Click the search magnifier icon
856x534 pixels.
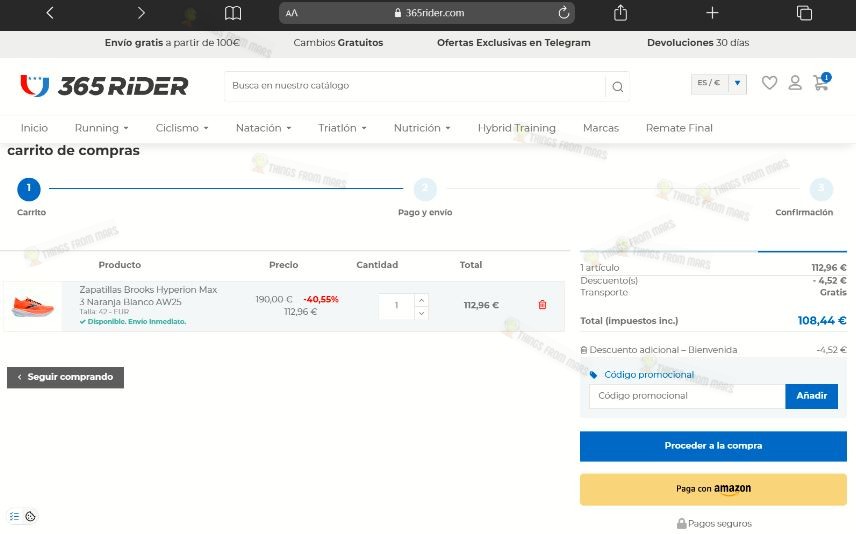coord(617,86)
